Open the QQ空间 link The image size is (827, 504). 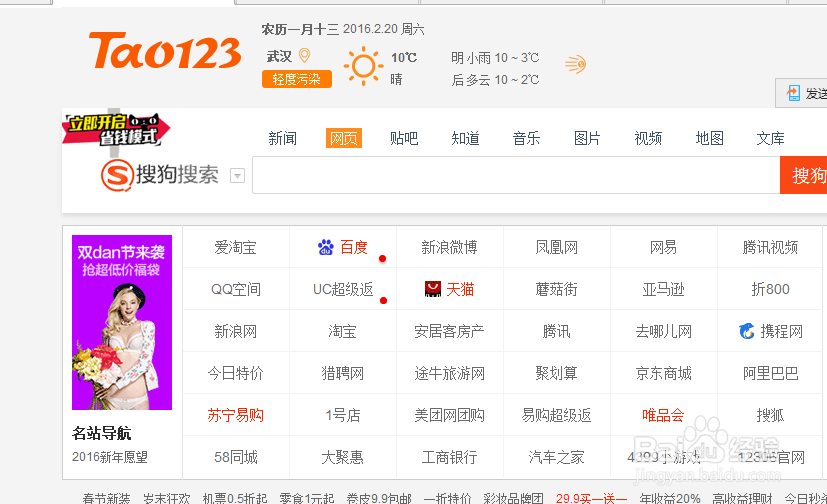click(x=236, y=289)
